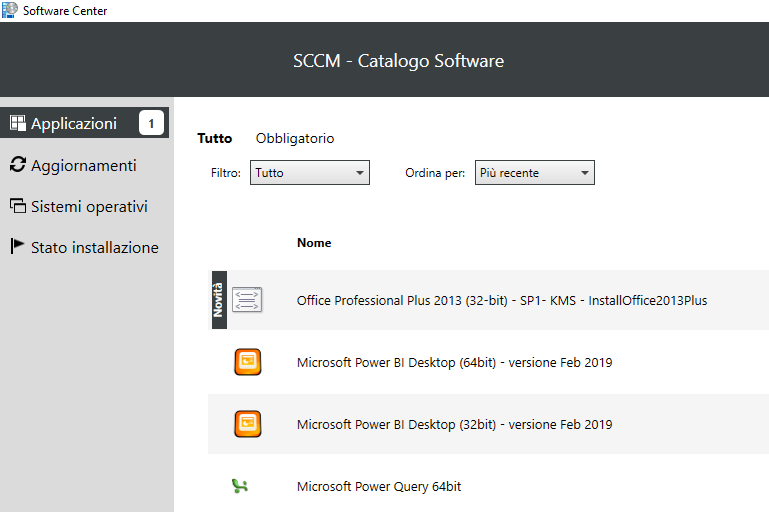Click the Office Professional Plus 2013 script icon

click(x=247, y=300)
